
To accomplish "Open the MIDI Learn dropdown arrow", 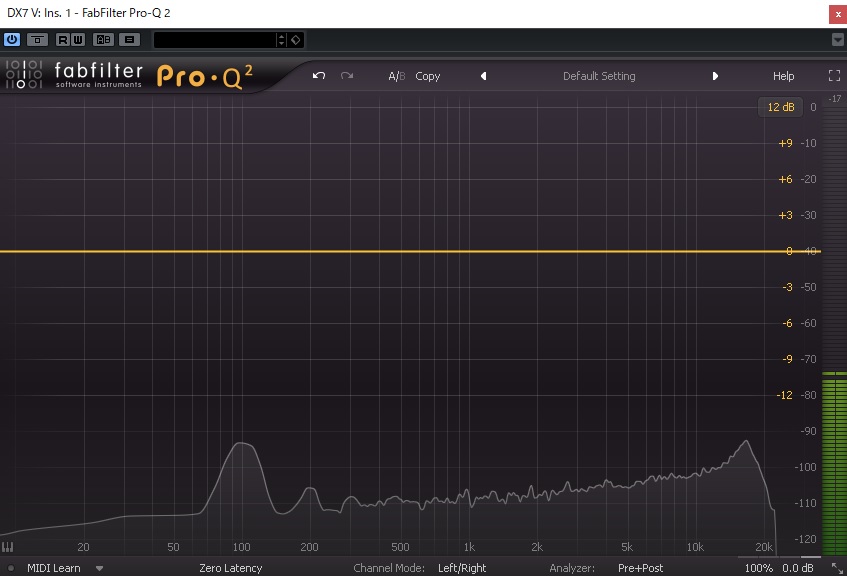I will (x=99, y=568).
